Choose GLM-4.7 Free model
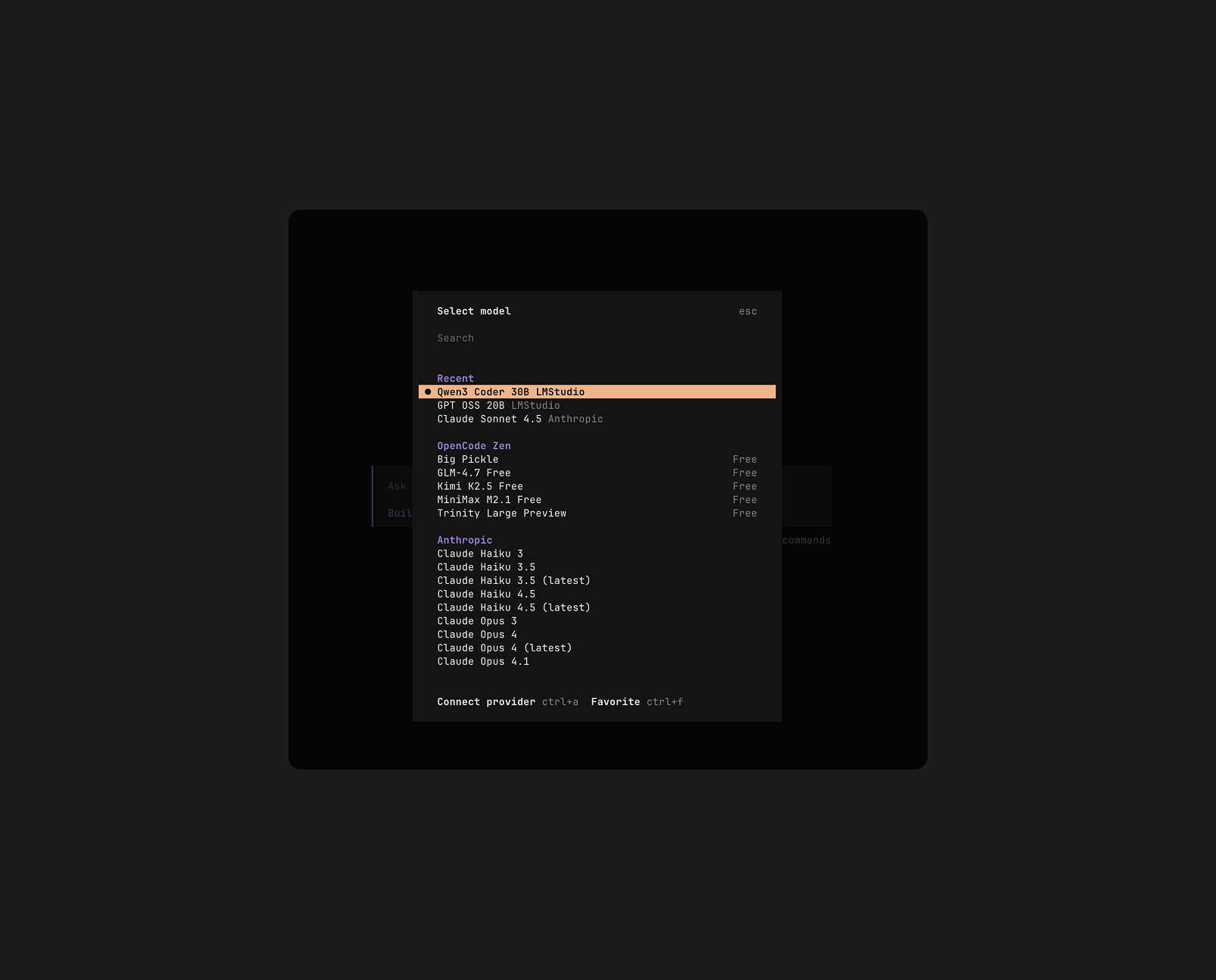The image size is (1216, 980). pyautogui.click(x=473, y=473)
